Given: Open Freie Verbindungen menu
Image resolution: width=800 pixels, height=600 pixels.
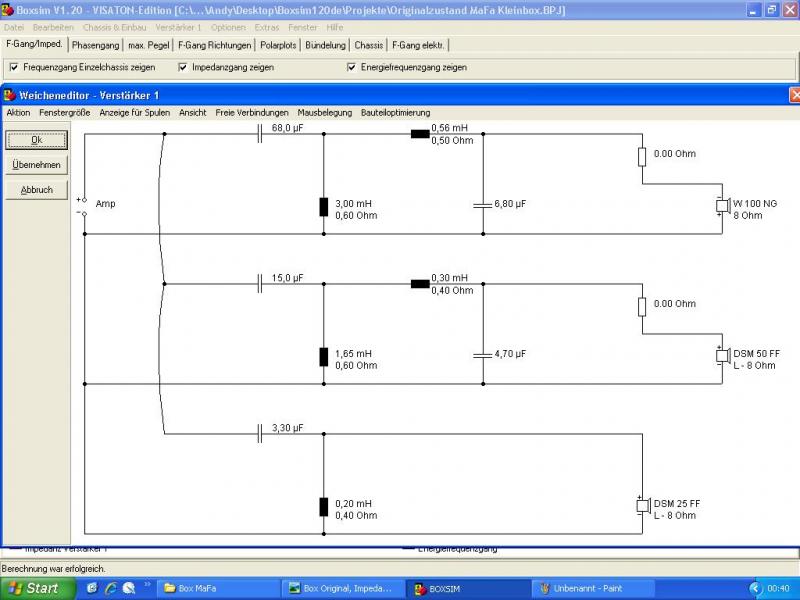Looking at the screenshot, I should pos(252,112).
